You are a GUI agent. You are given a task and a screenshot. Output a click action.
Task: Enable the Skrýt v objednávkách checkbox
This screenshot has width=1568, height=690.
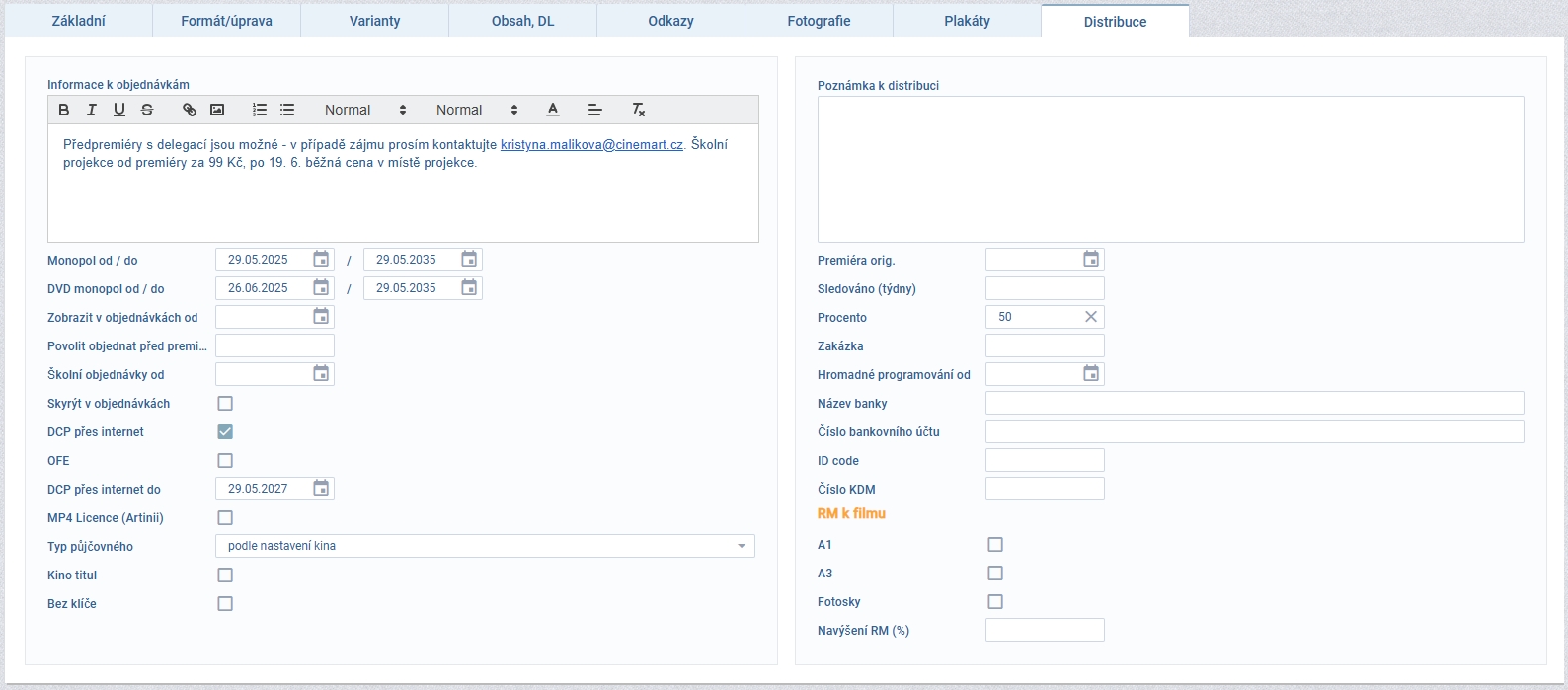click(225, 404)
